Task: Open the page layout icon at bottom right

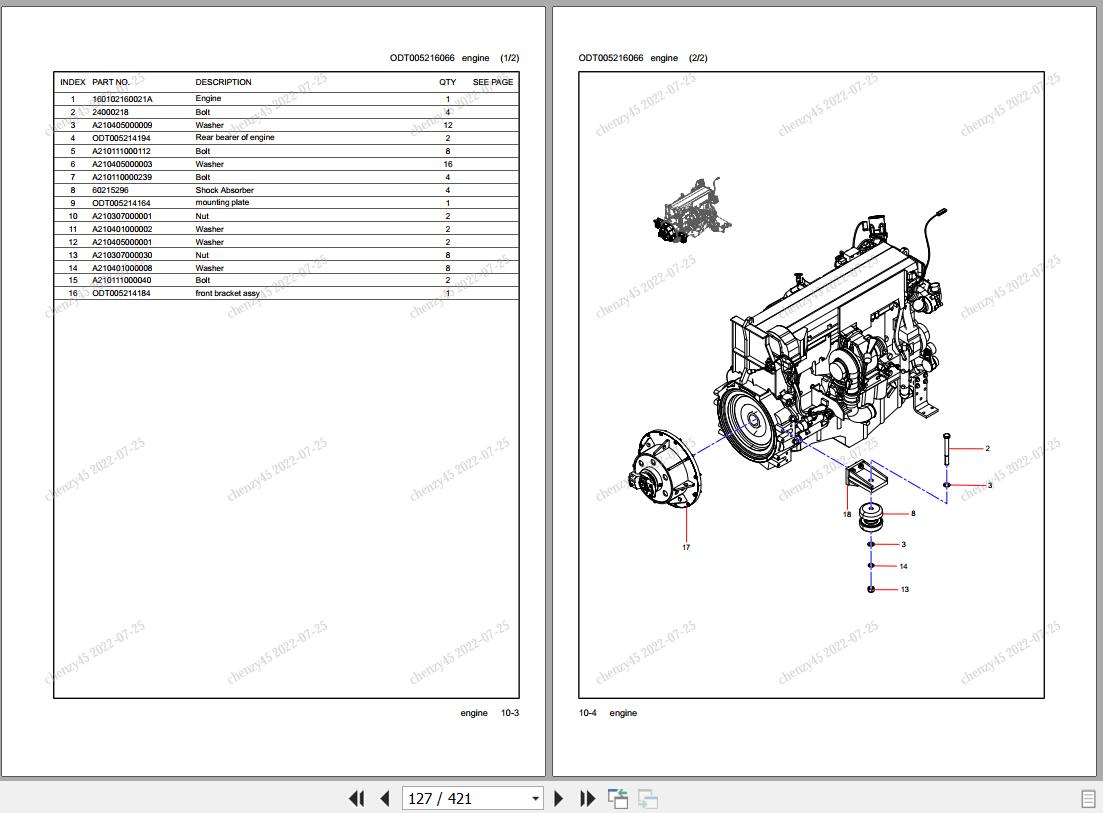Action: coord(1088,798)
